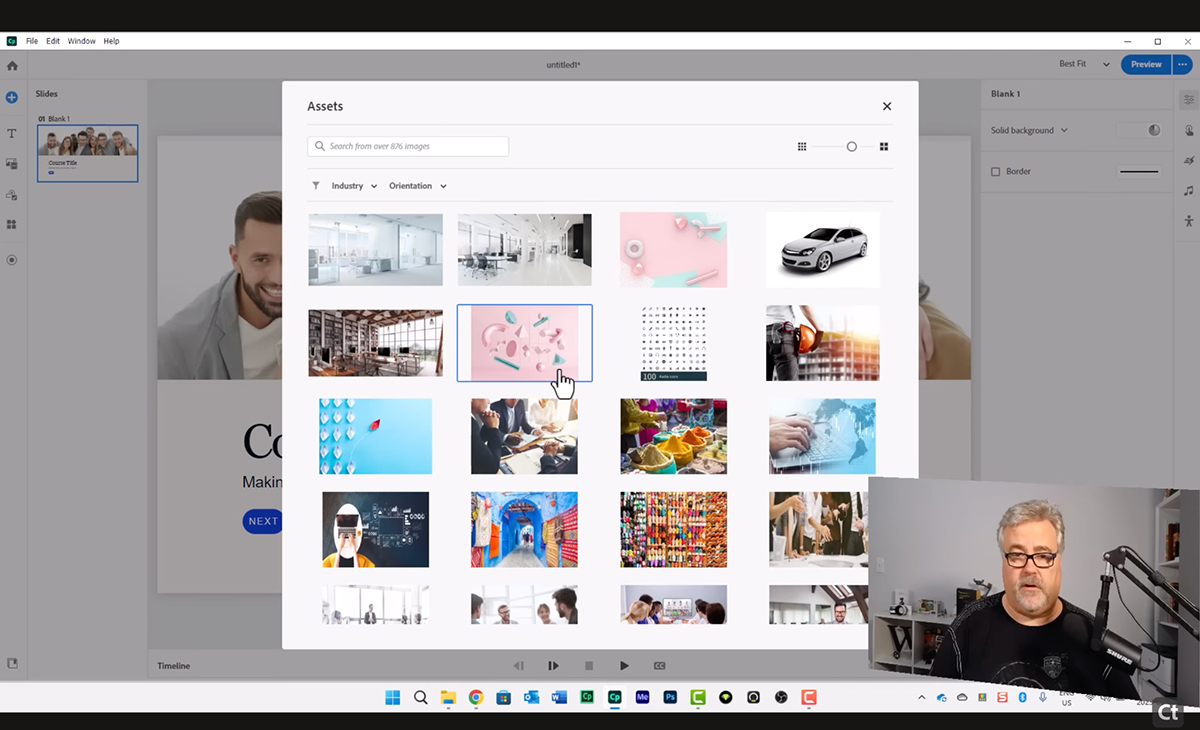Screen dimensions: 1200x730
Task: Open the Window menu
Action: tap(81, 41)
